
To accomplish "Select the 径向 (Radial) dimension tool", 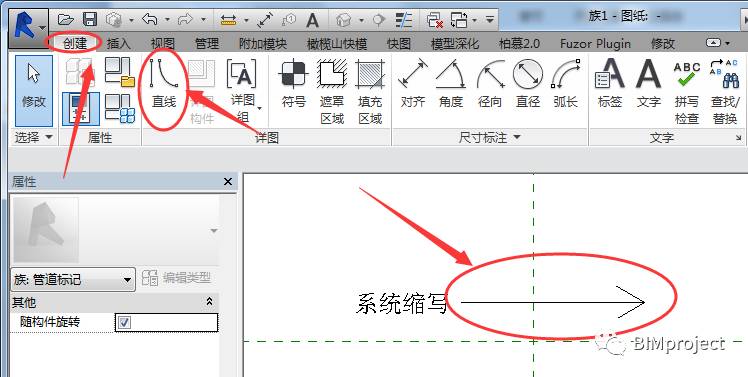I will click(x=490, y=84).
